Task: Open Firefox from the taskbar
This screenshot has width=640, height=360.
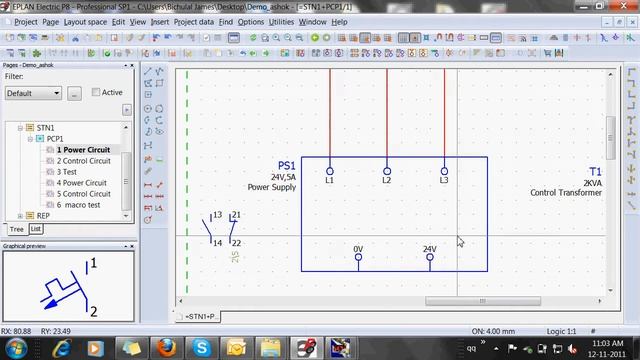Action: [x=167, y=348]
